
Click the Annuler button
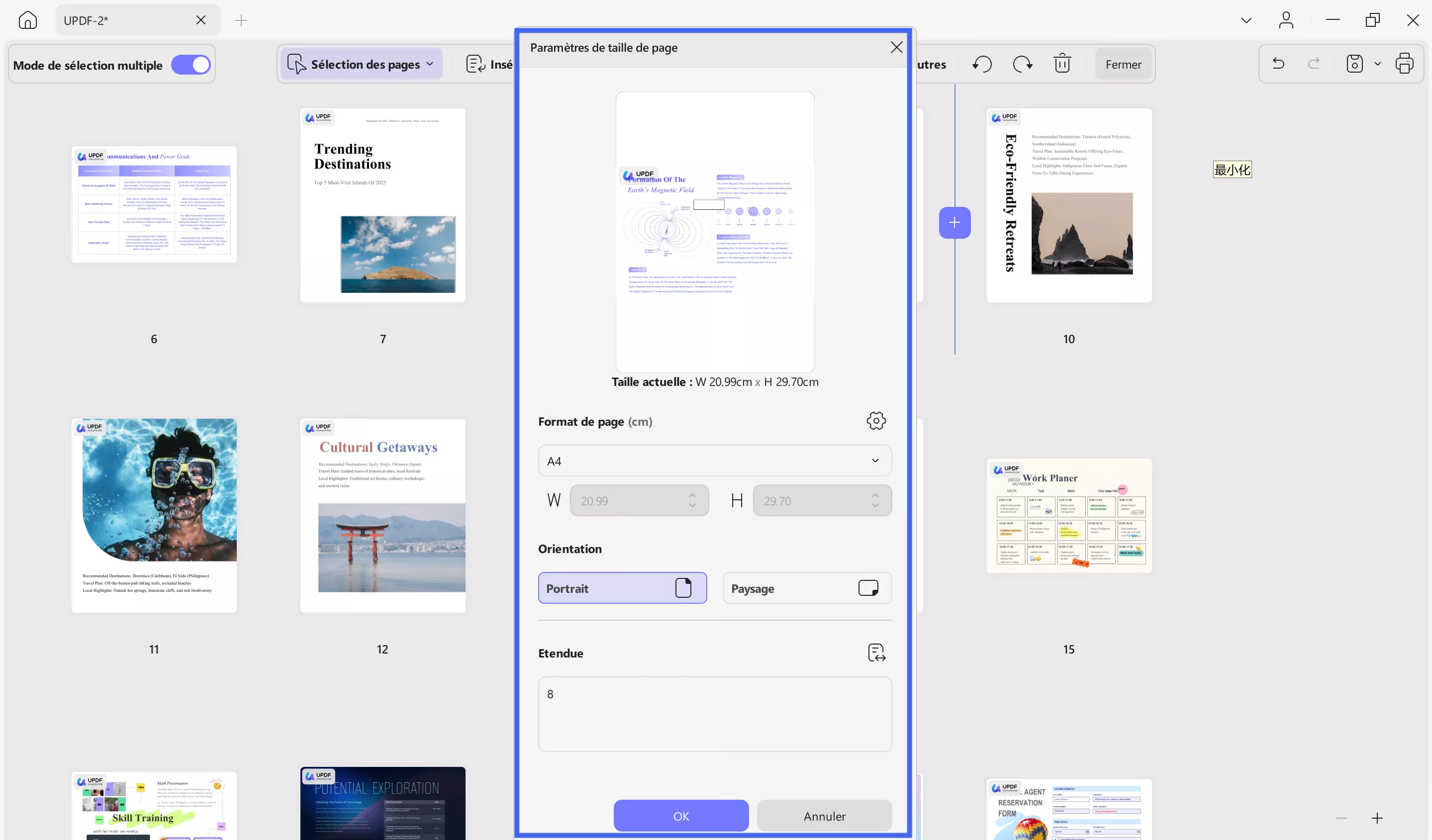(824, 816)
